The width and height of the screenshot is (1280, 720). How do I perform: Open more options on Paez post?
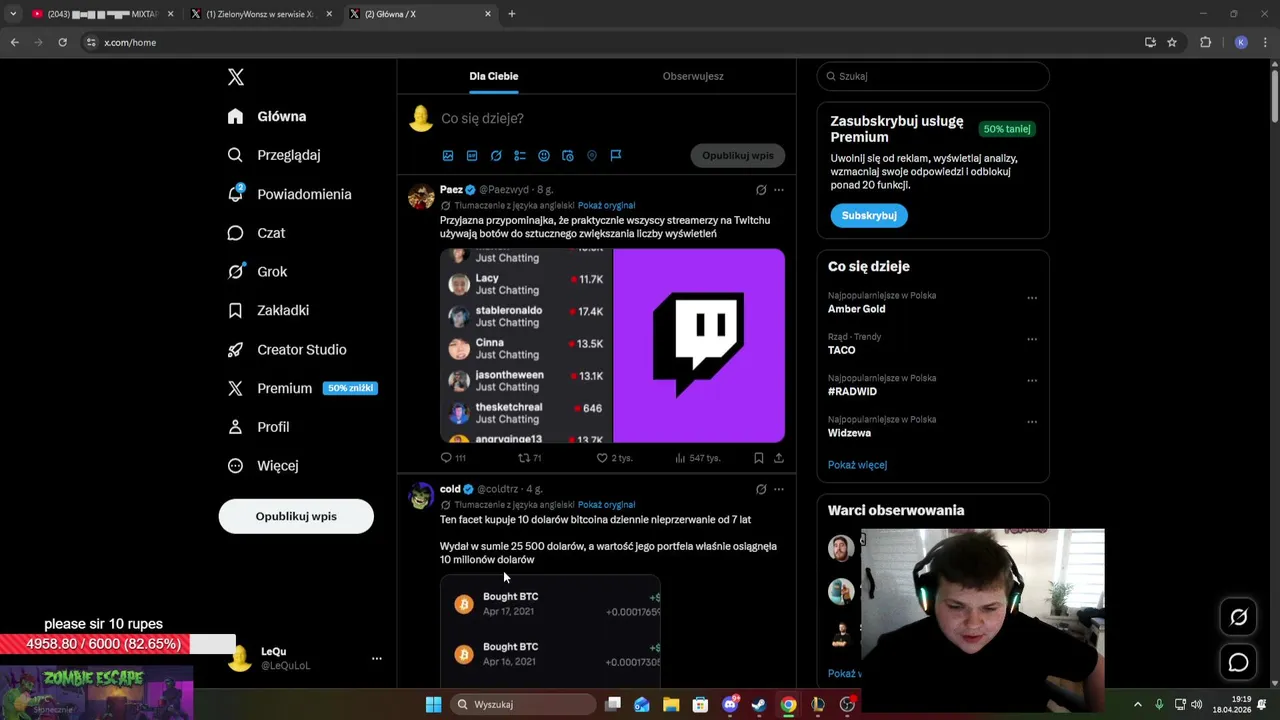tap(779, 190)
